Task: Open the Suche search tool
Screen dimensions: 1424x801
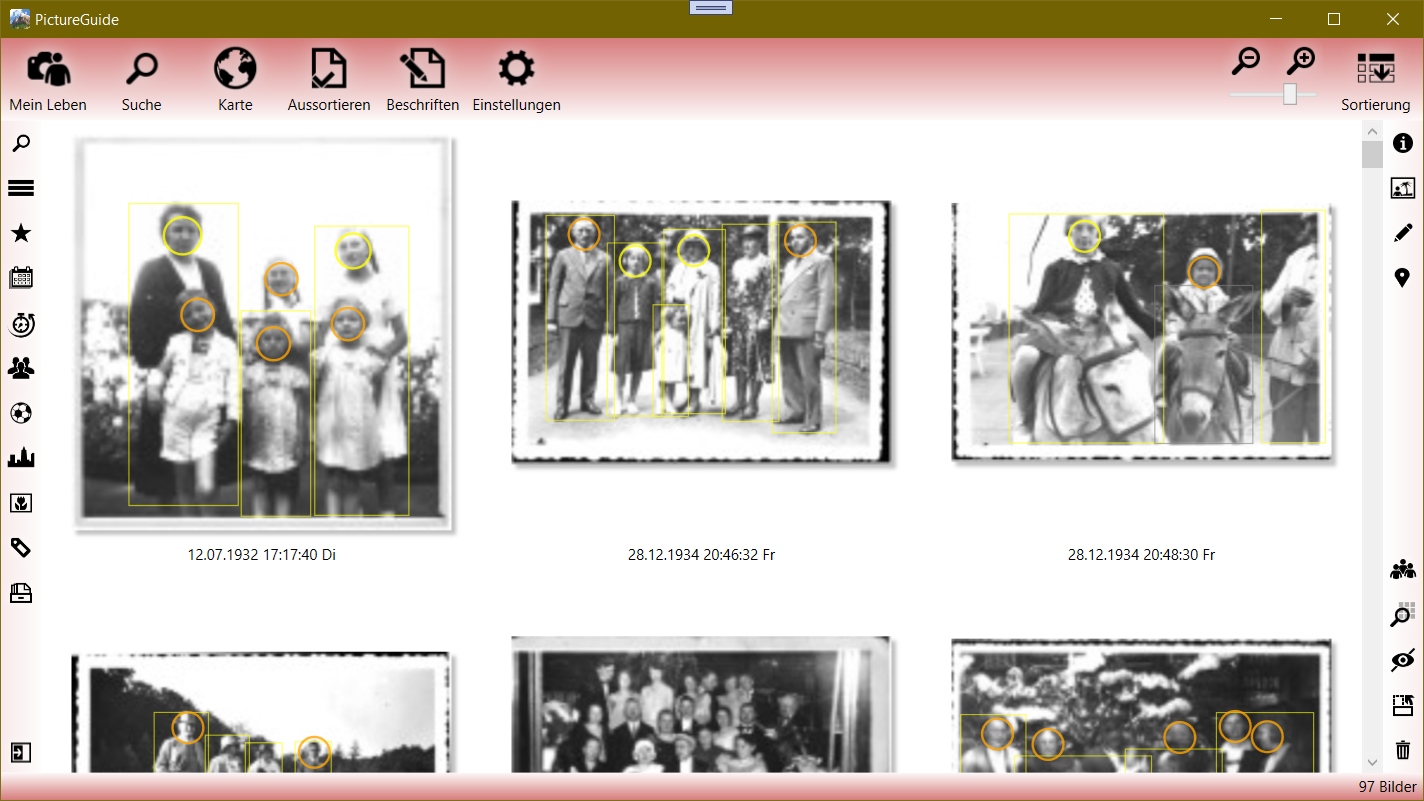Action: [x=141, y=80]
